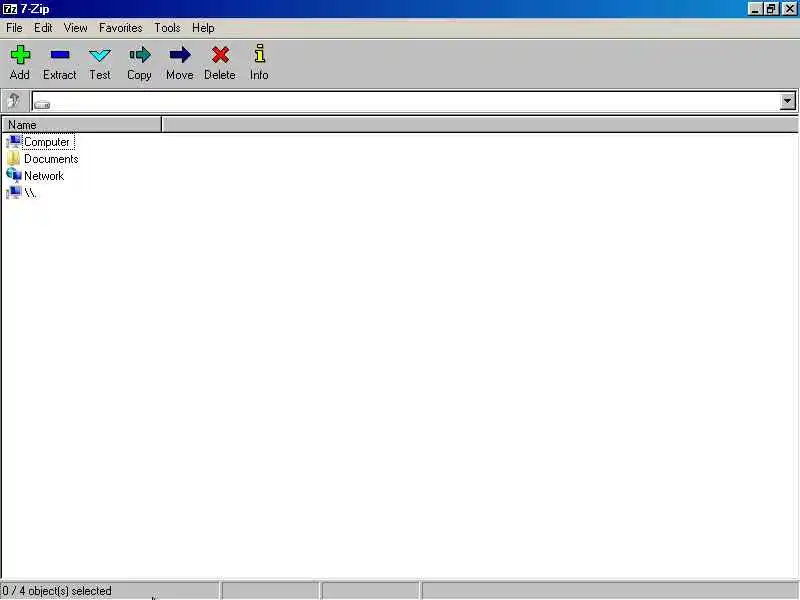The image size is (800, 600).
Task: Click the Documents folder icon
Action: click(14, 158)
